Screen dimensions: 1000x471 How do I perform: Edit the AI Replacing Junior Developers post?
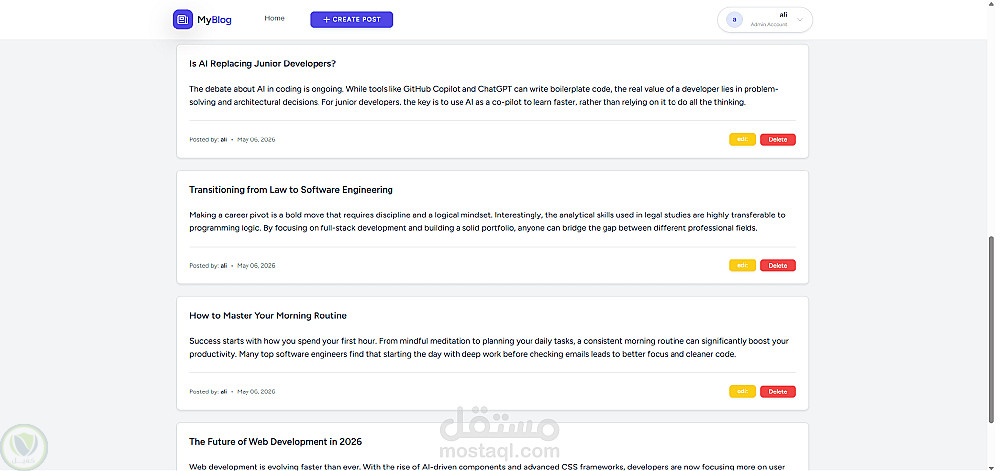pyautogui.click(x=742, y=140)
